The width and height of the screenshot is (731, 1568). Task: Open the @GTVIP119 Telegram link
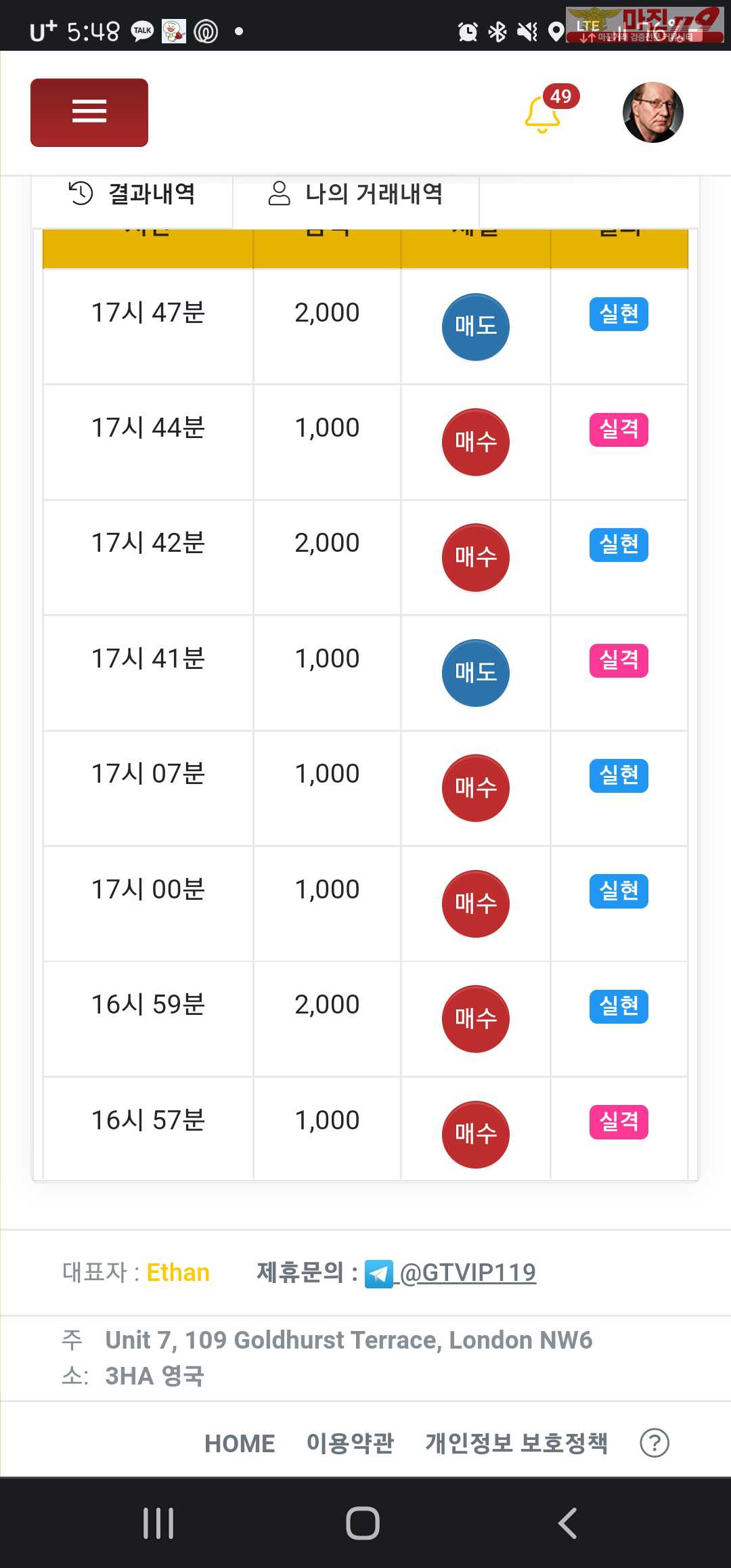tap(468, 1273)
